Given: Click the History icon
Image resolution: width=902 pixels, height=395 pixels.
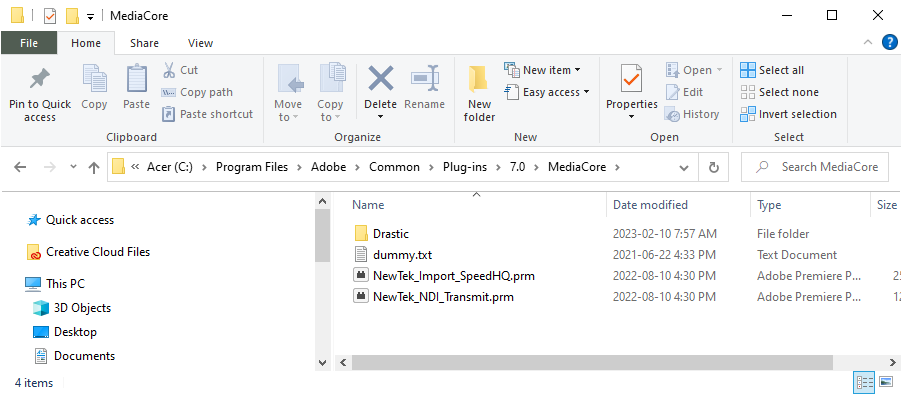Looking at the screenshot, I should [672, 114].
